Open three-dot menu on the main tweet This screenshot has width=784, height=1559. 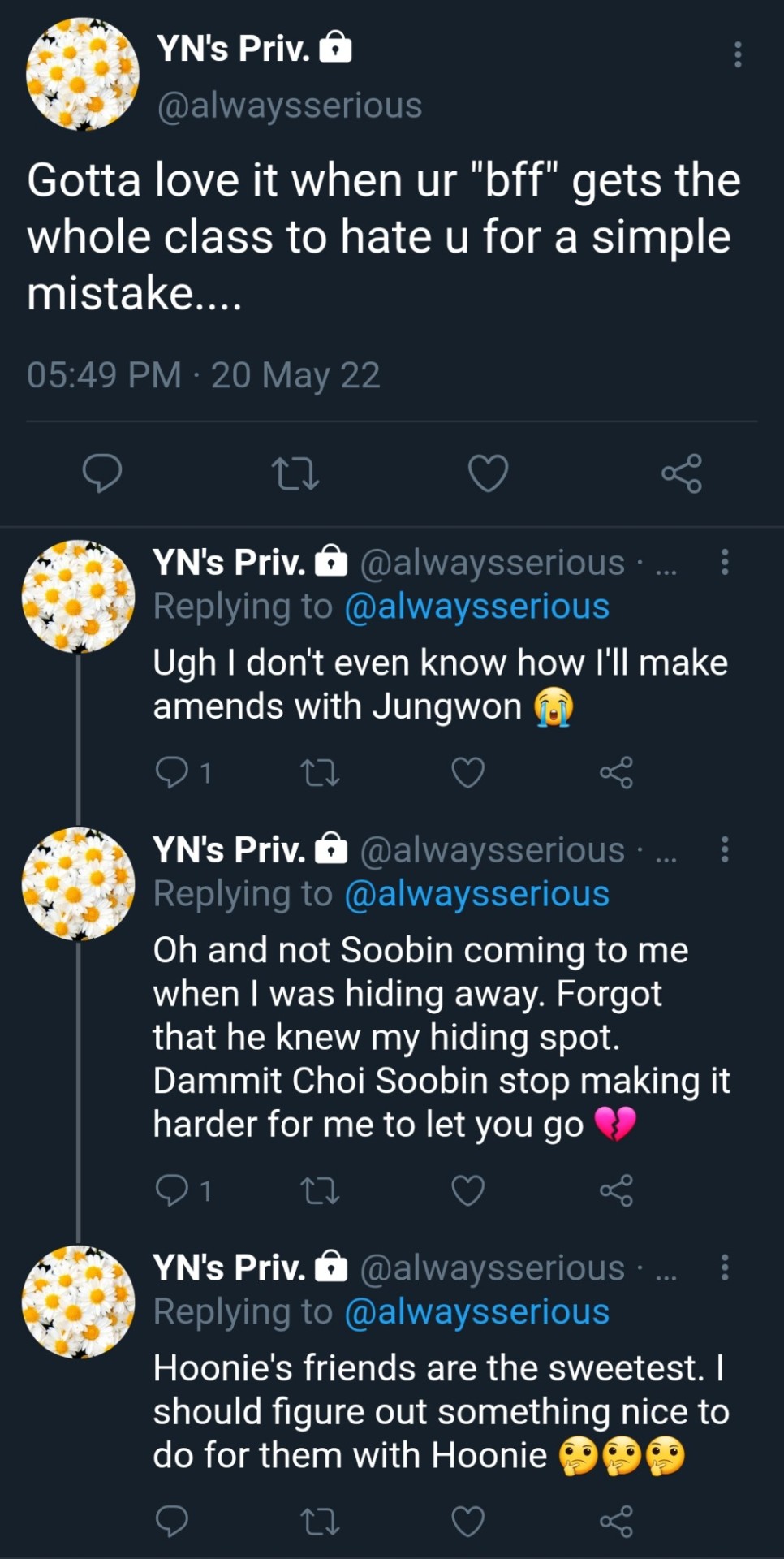(737, 54)
